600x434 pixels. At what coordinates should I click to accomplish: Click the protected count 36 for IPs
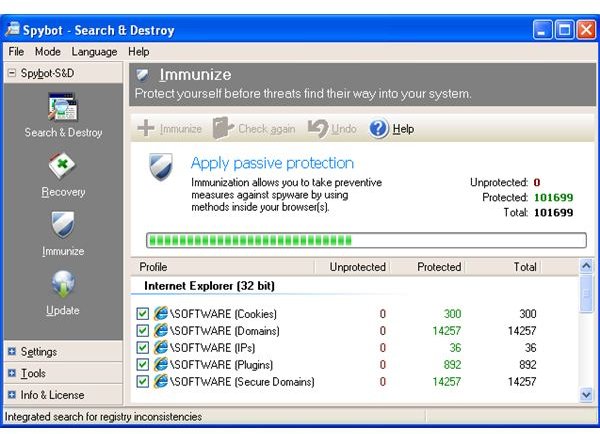point(455,348)
